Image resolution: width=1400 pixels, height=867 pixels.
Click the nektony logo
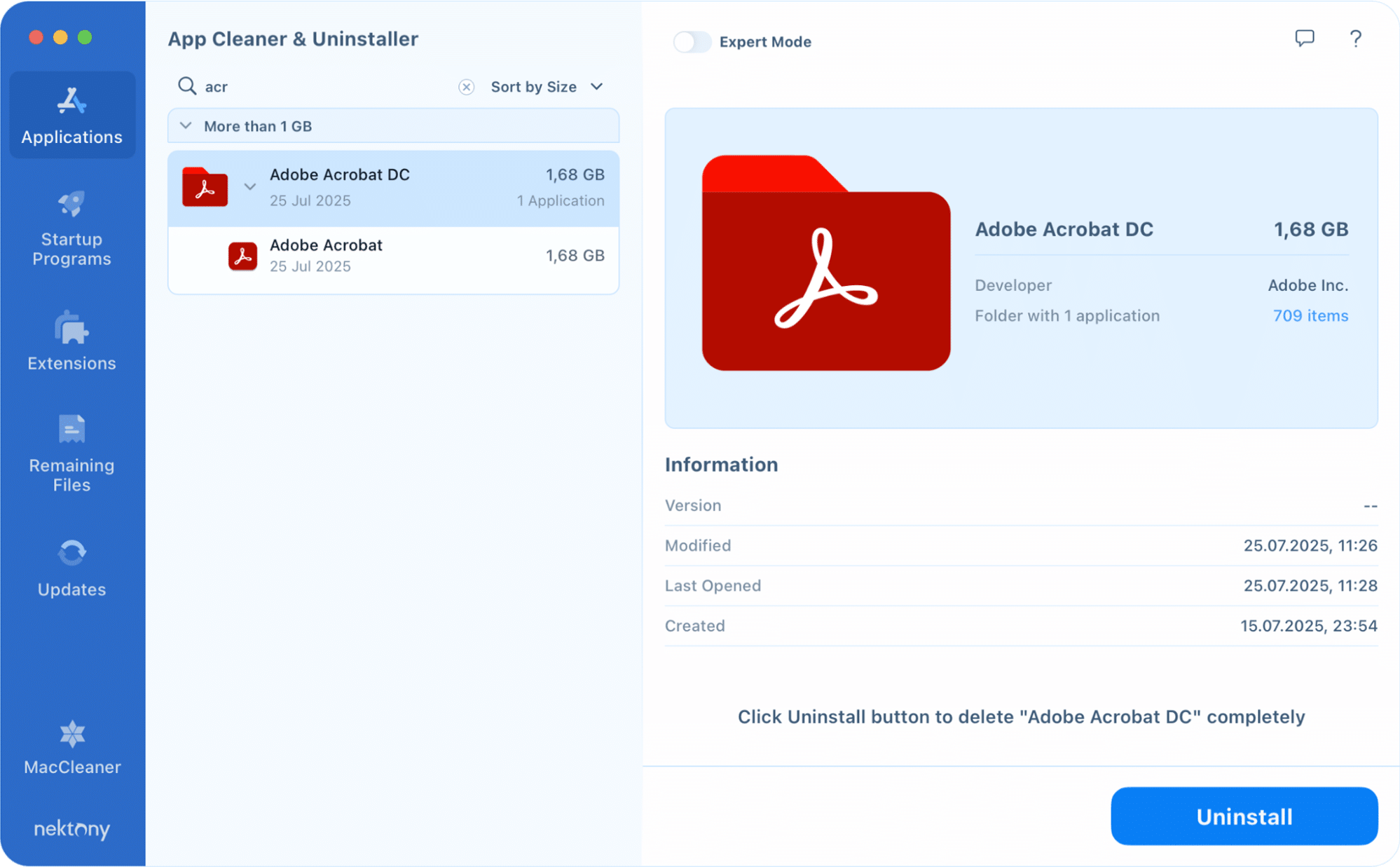[x=71, y=830]
